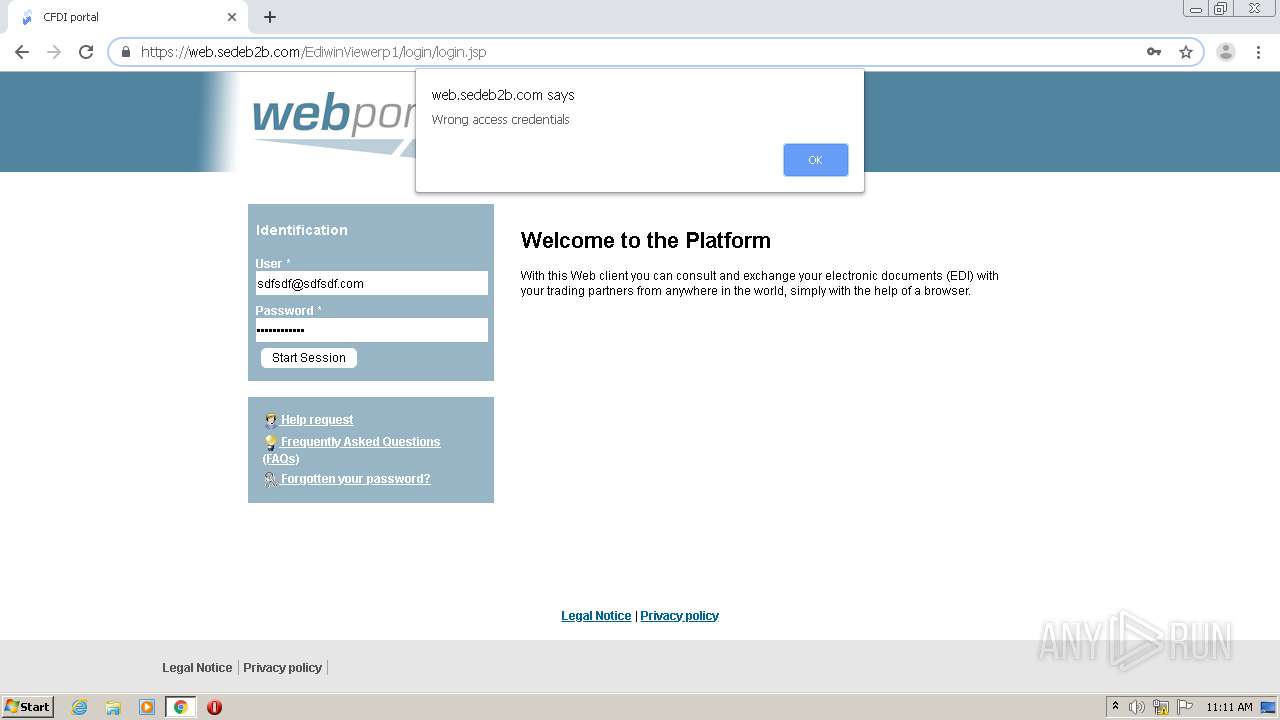
Task: Click red stop-sign security icon in taskbar
Action: 214,707
